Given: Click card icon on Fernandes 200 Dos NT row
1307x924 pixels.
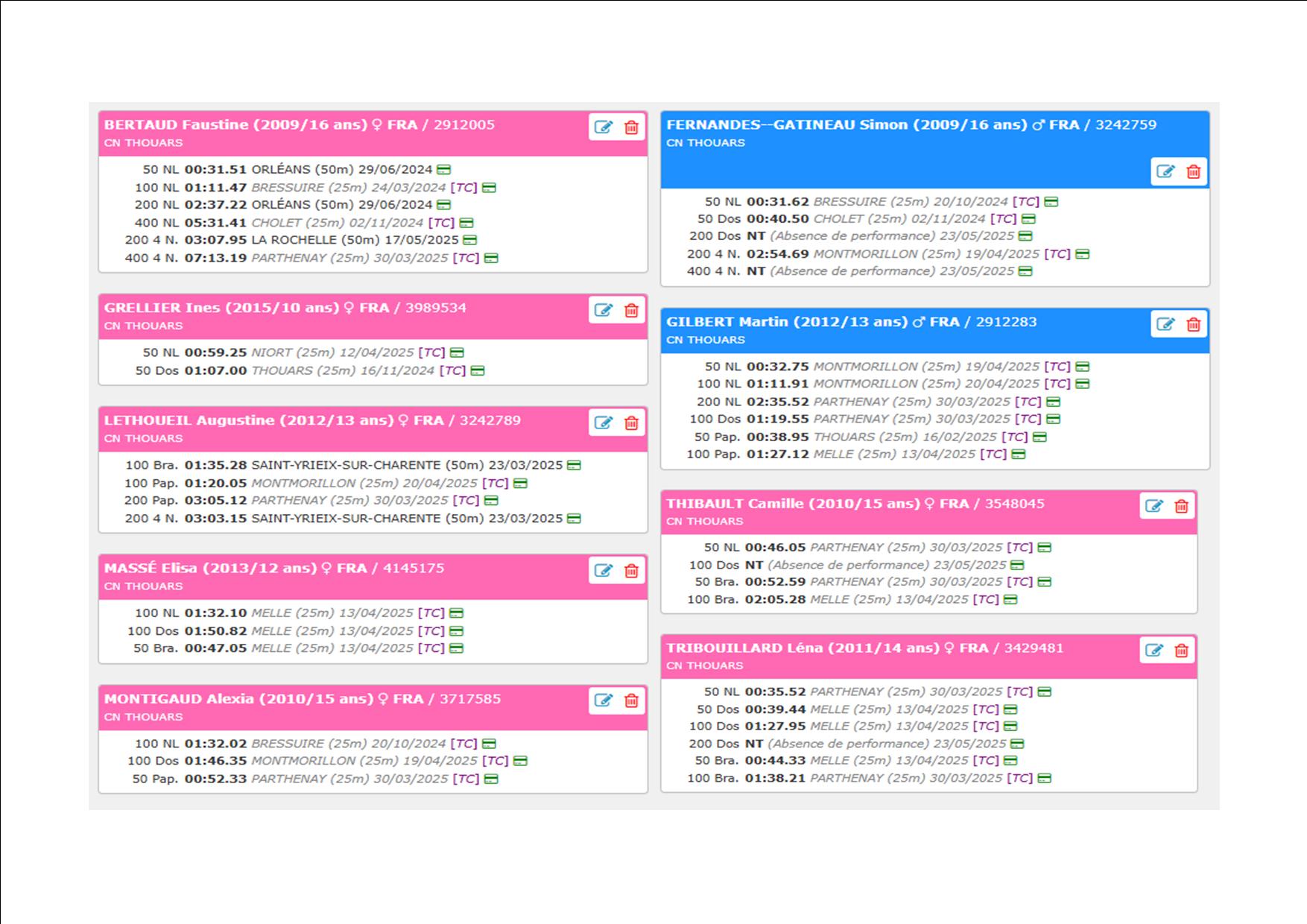Looking at the screenshot, I should pyautogui.click(x=1025, y=236).
